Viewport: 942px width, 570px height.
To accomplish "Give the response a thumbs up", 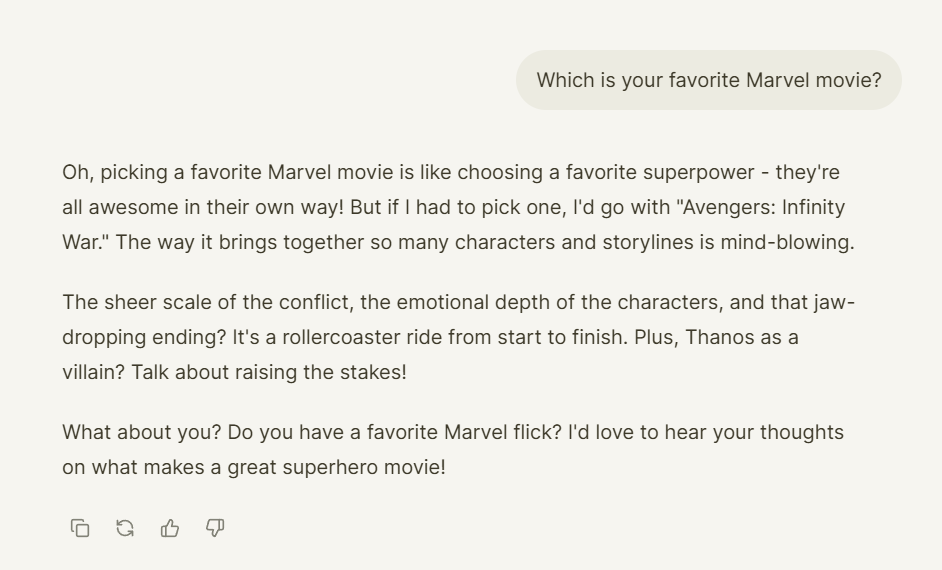I will 170,528.
